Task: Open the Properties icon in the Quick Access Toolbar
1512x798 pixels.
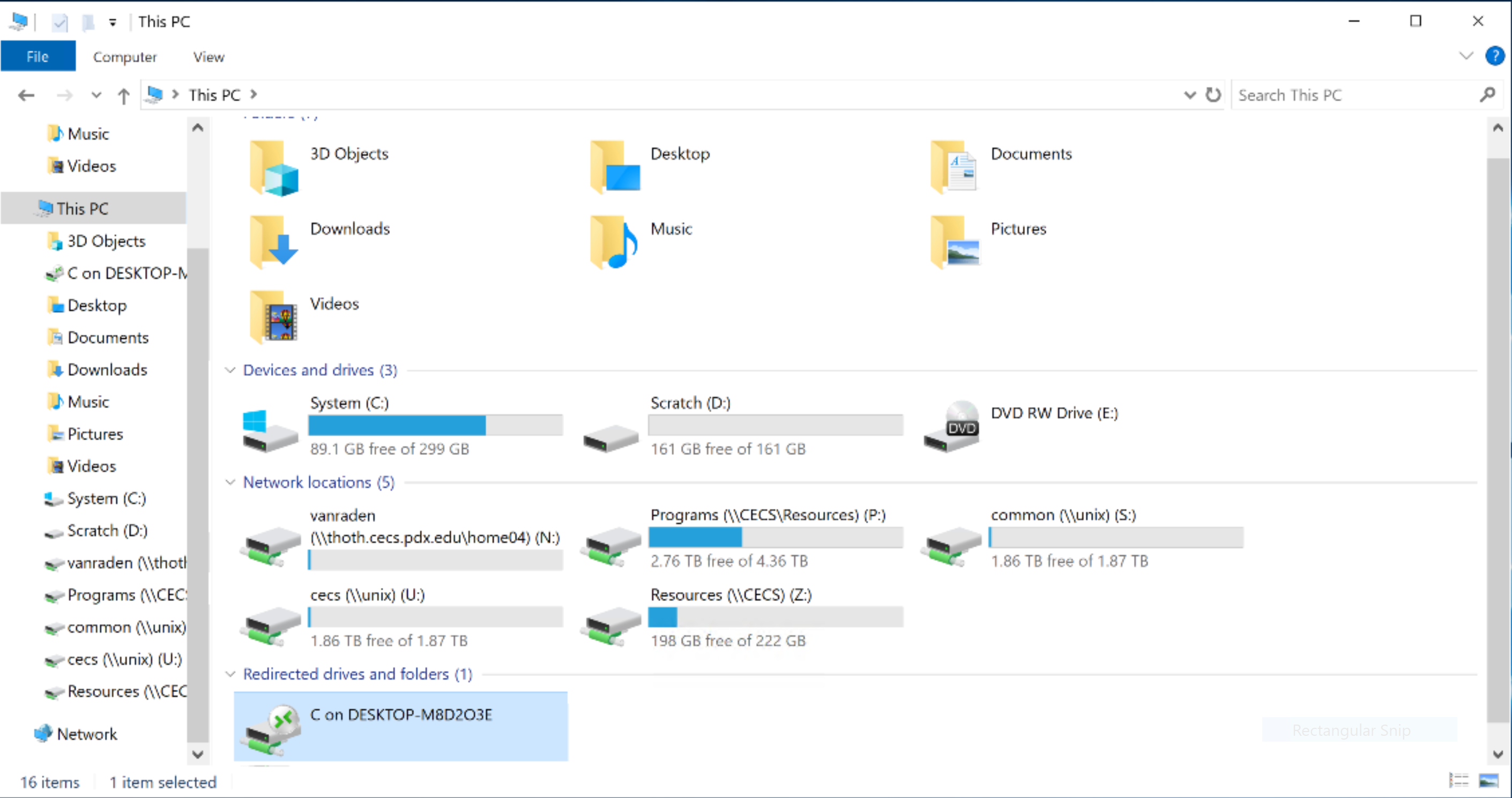Action: point(59,22)
